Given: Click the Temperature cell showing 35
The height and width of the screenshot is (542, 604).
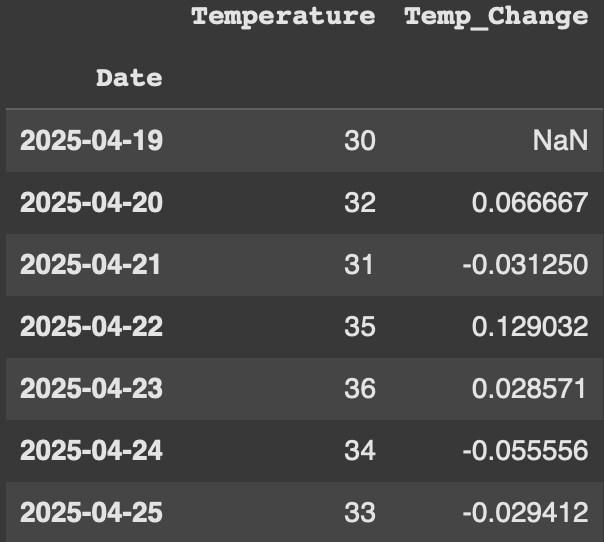Looking at the screenshot, I should (x=359, y=326).
